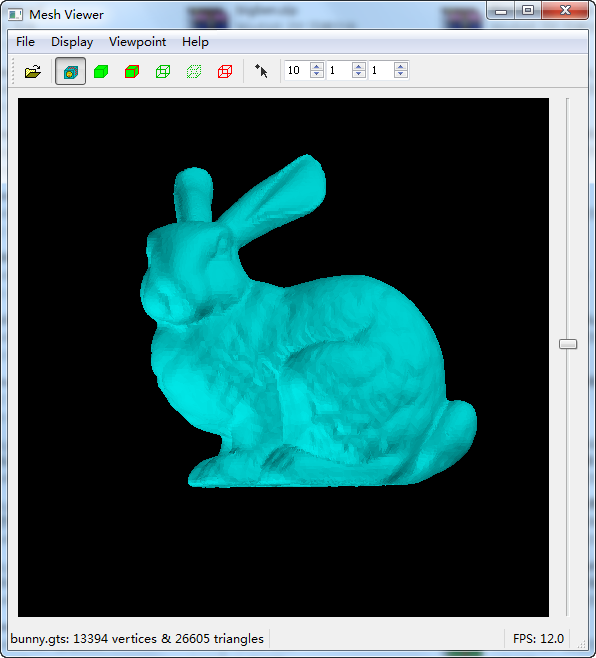Viewport: 596px width, 658px height.
Task: Increase the second spinner value
Action: [x=359, y=66]
